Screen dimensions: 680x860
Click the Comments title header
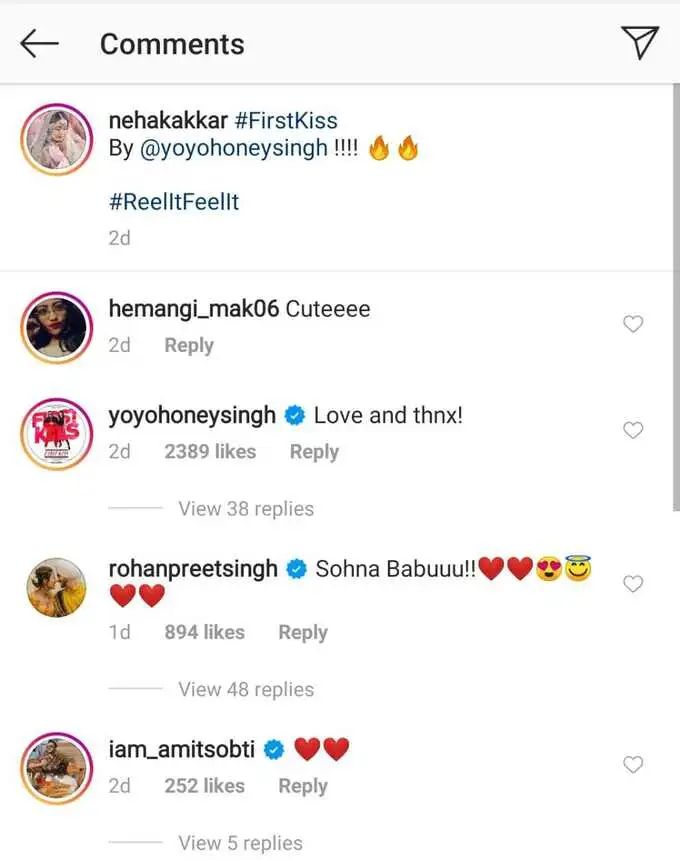pos(171,43)
